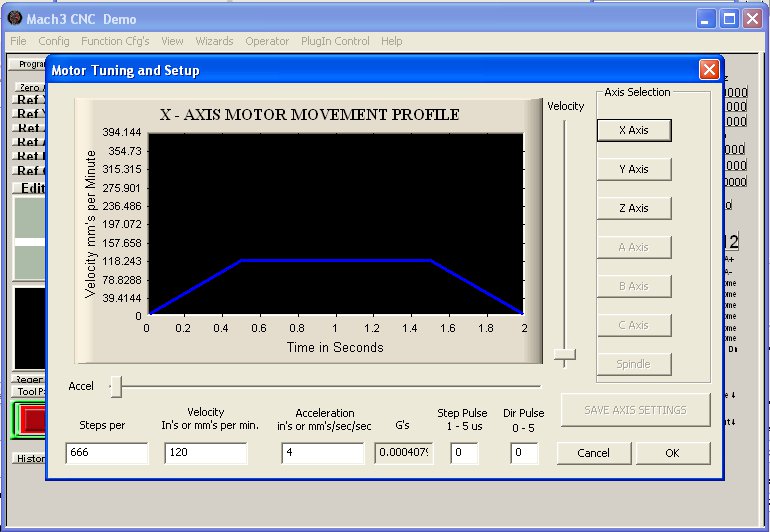The height and width of the screenshot is (532, 770).
Task: Click the Acceleration input field
Action: pyautogui.click(x=322, y=453)
